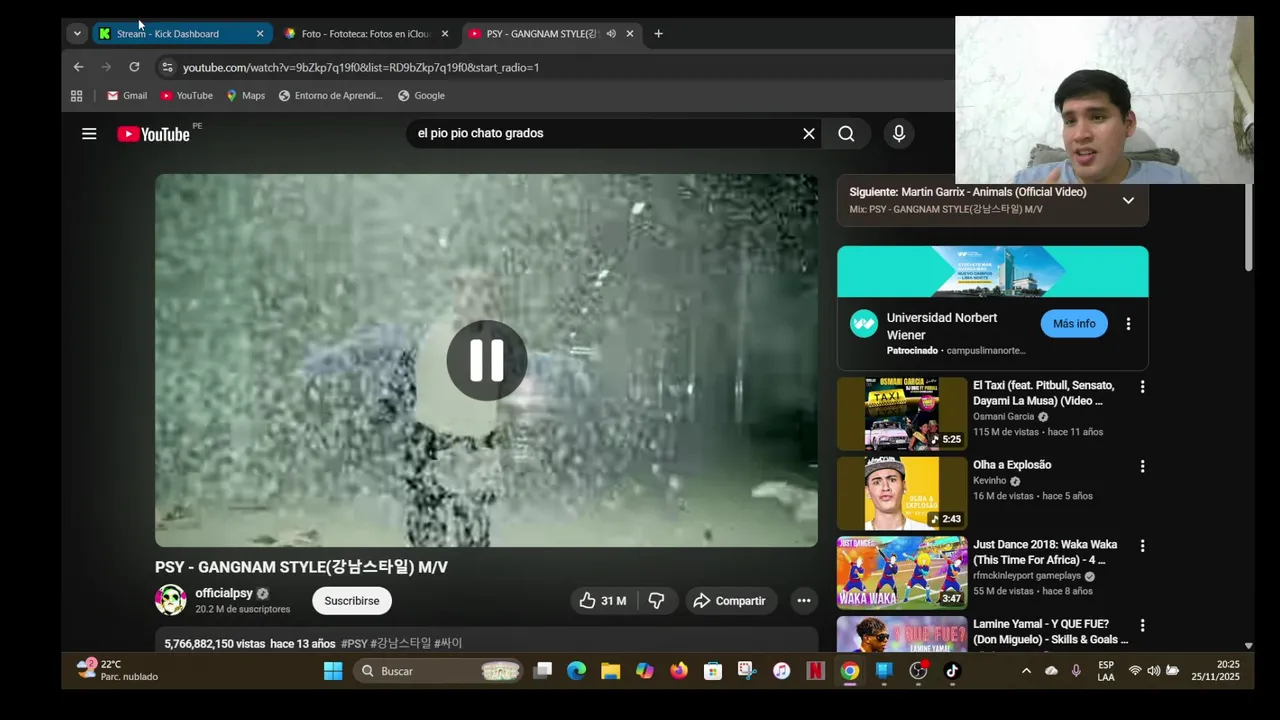Open options for Universidad Norbert Wiener ad
The height and width of the screenshot is (720, 1280).
click(1128, 324)
